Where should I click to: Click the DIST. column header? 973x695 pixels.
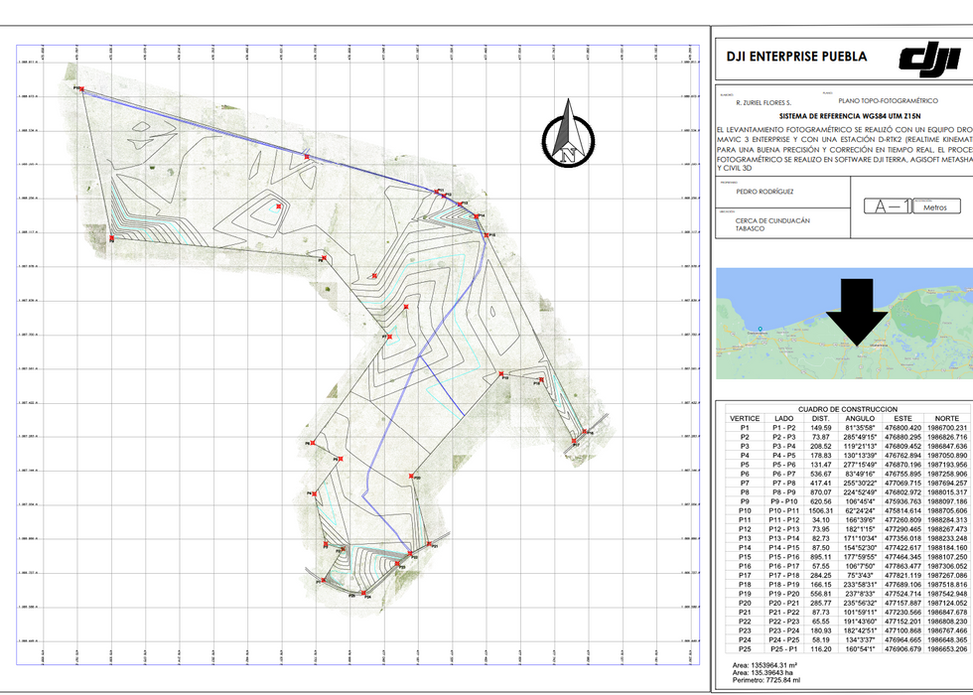[x=820, y=419]
